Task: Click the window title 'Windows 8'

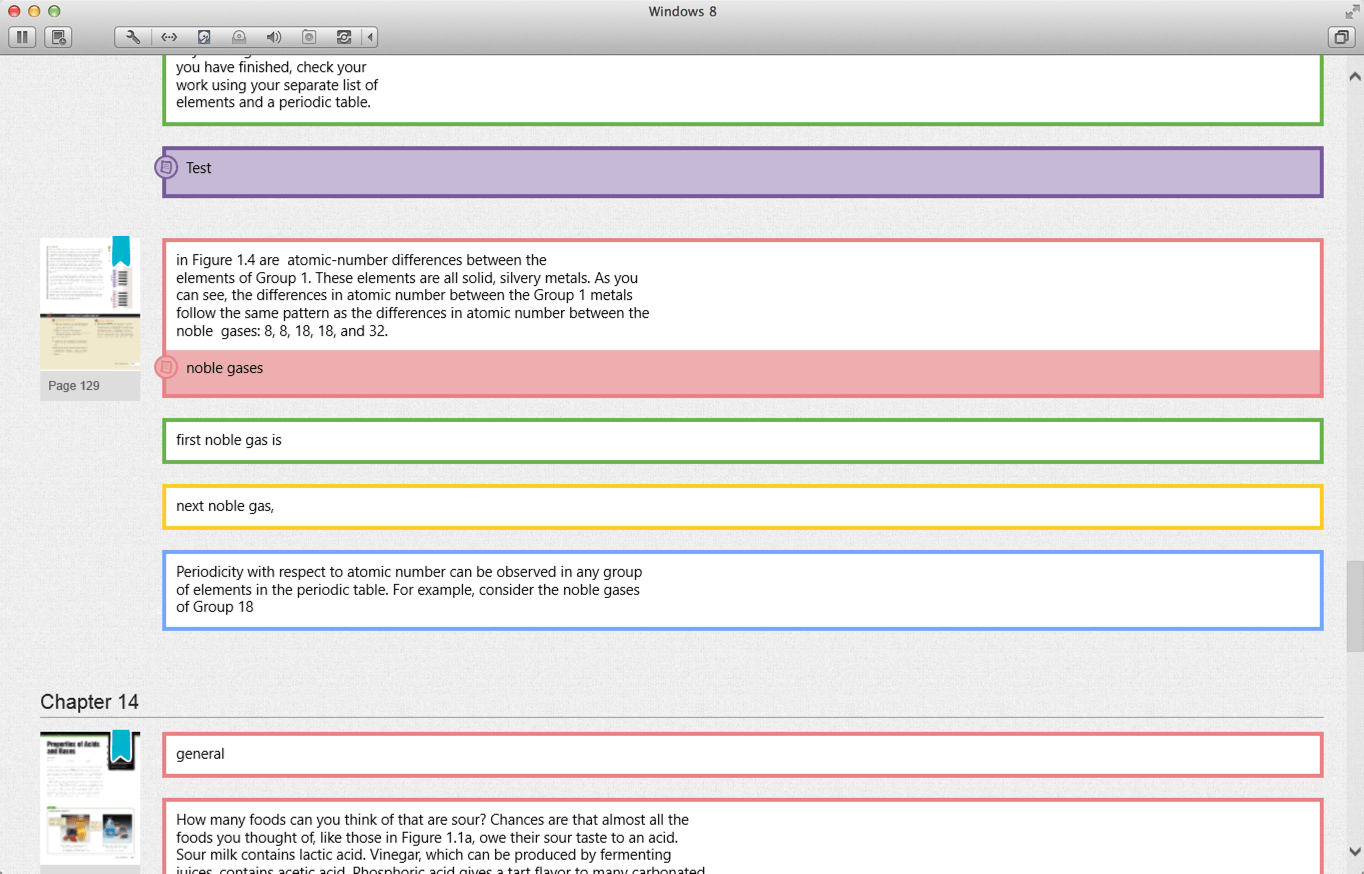Action: (682, 12)
